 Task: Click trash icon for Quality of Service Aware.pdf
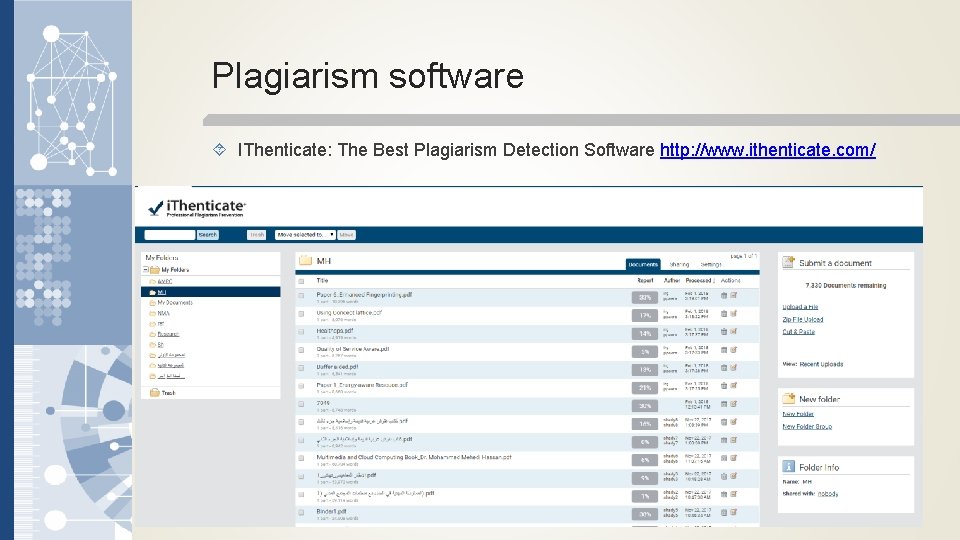click(724, 350)
